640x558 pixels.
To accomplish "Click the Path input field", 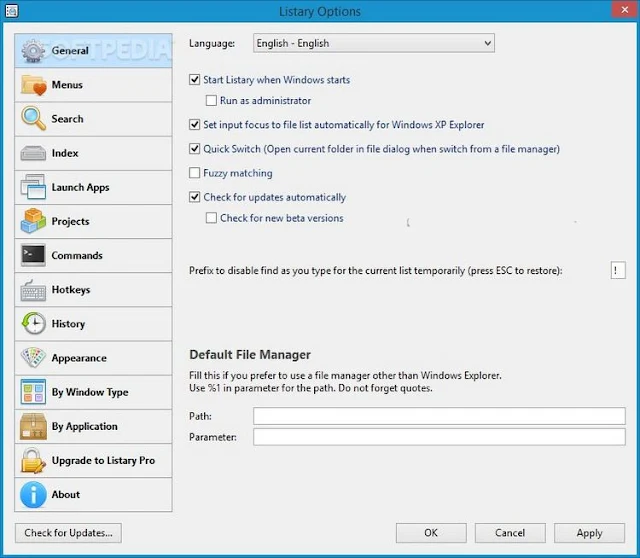I will 439,416.
